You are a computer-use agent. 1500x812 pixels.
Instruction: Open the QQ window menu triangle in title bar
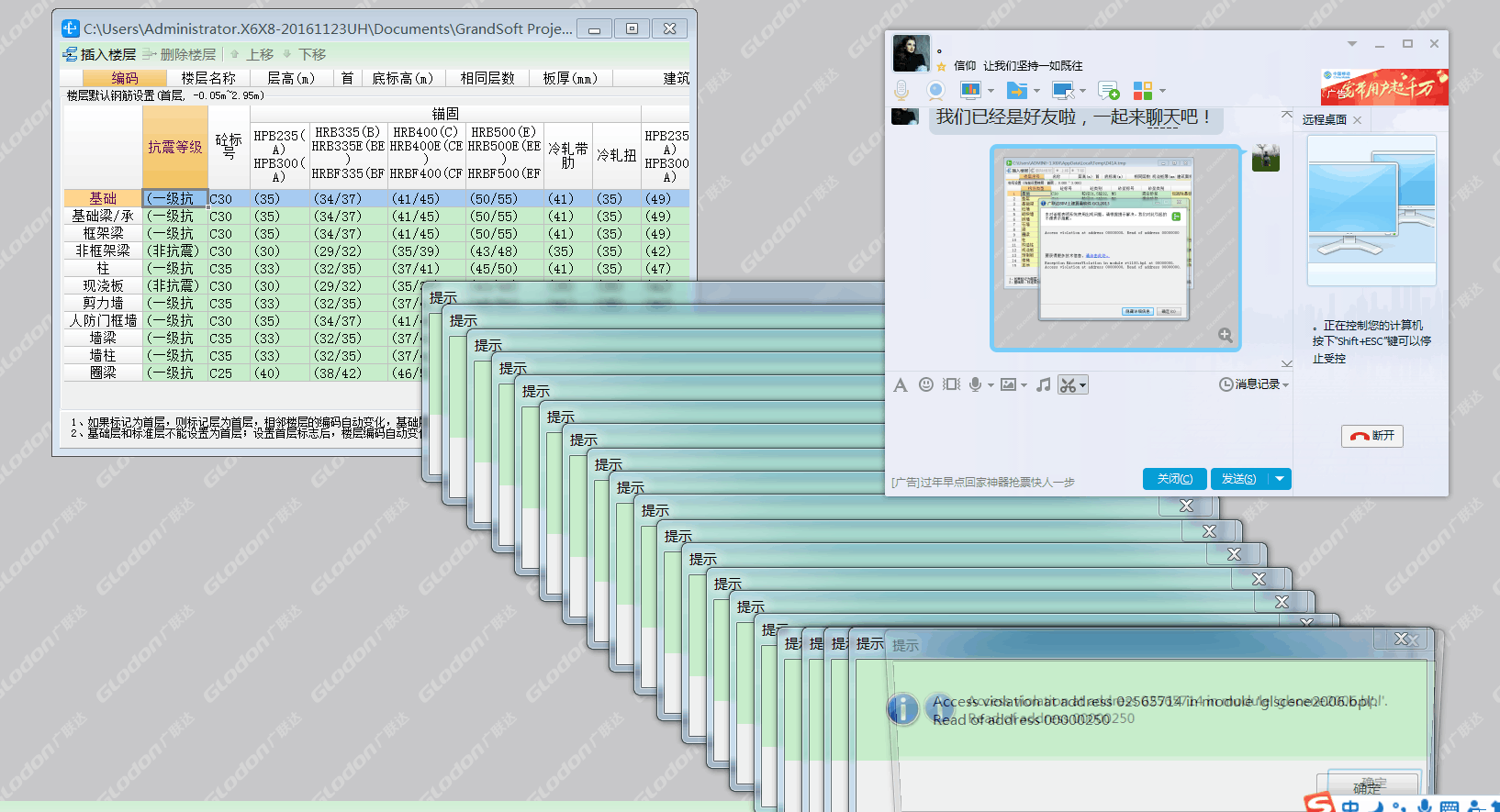pos(1352,43)
